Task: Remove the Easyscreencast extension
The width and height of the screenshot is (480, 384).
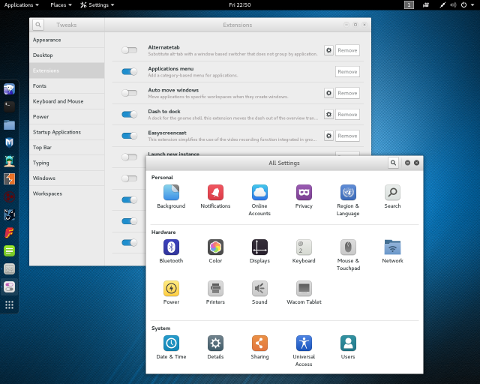Action: [x=347, y=136]
